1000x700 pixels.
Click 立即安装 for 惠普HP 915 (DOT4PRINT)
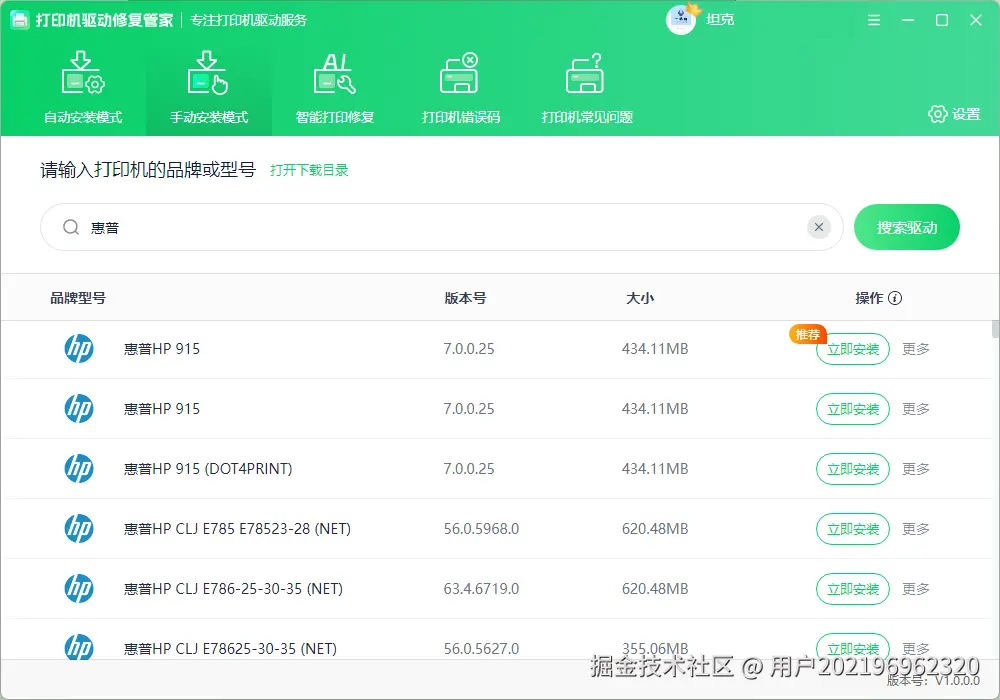tap(853, 469)
